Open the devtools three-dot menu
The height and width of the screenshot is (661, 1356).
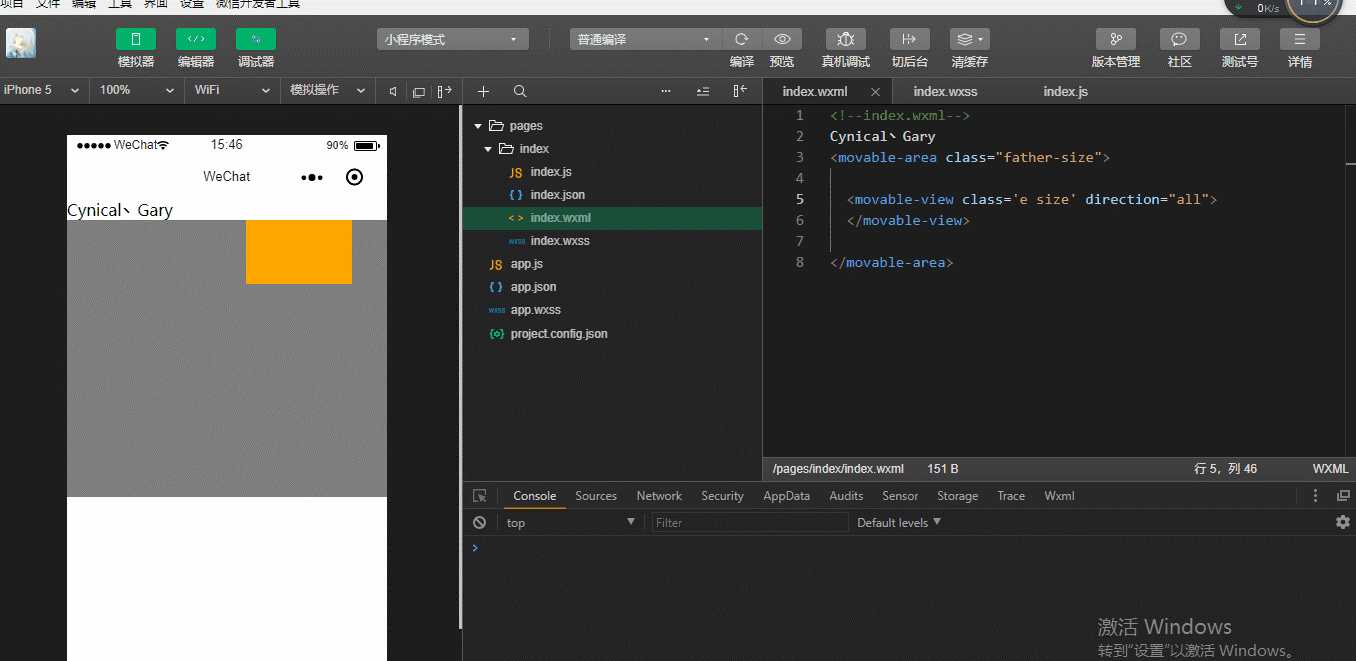pos(1315,496)
